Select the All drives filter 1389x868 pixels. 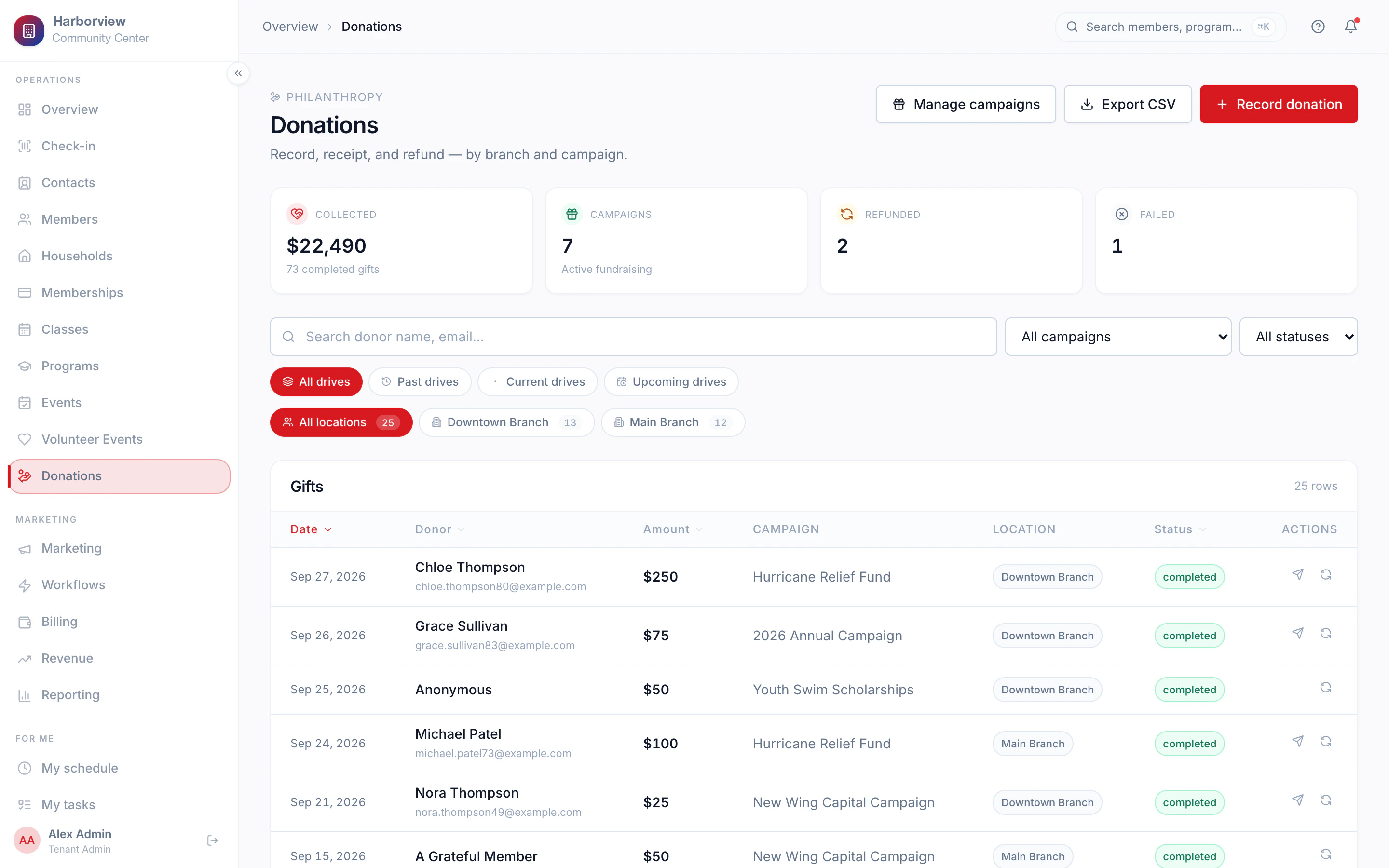(x=316, y=382)
